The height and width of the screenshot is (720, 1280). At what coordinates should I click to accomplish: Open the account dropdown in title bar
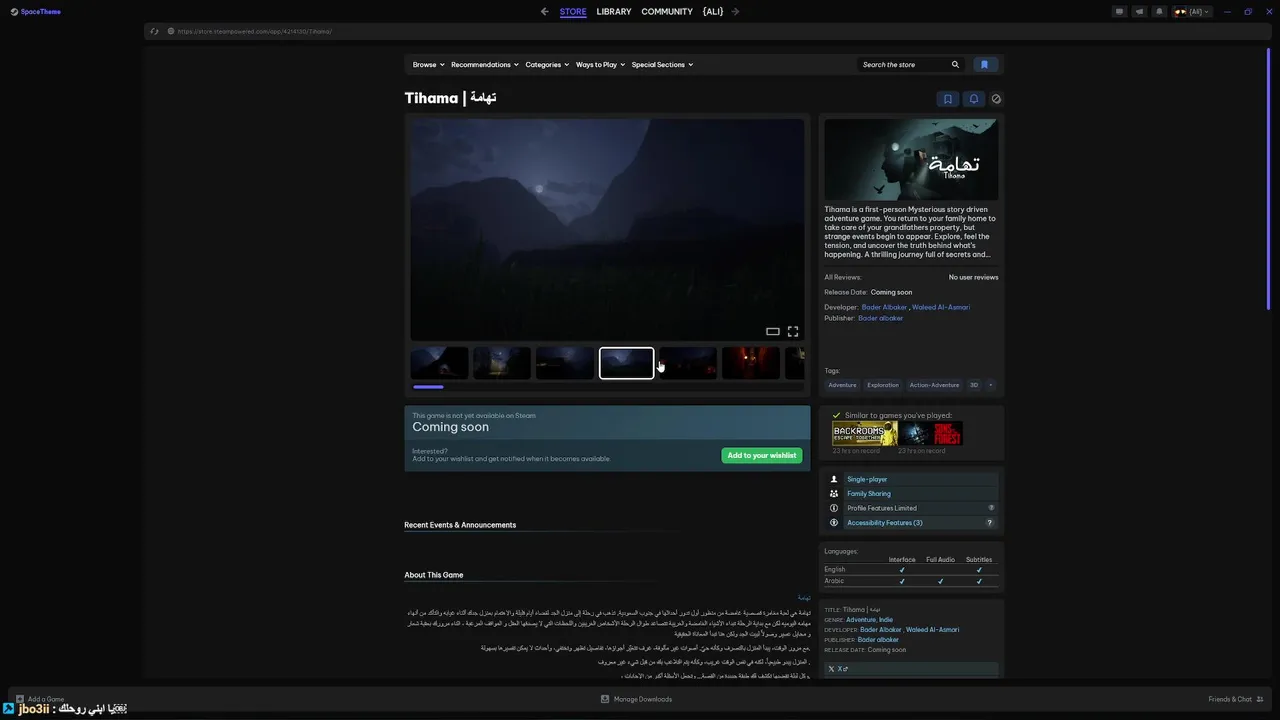pyautogui.click(x=1193, y=12)
